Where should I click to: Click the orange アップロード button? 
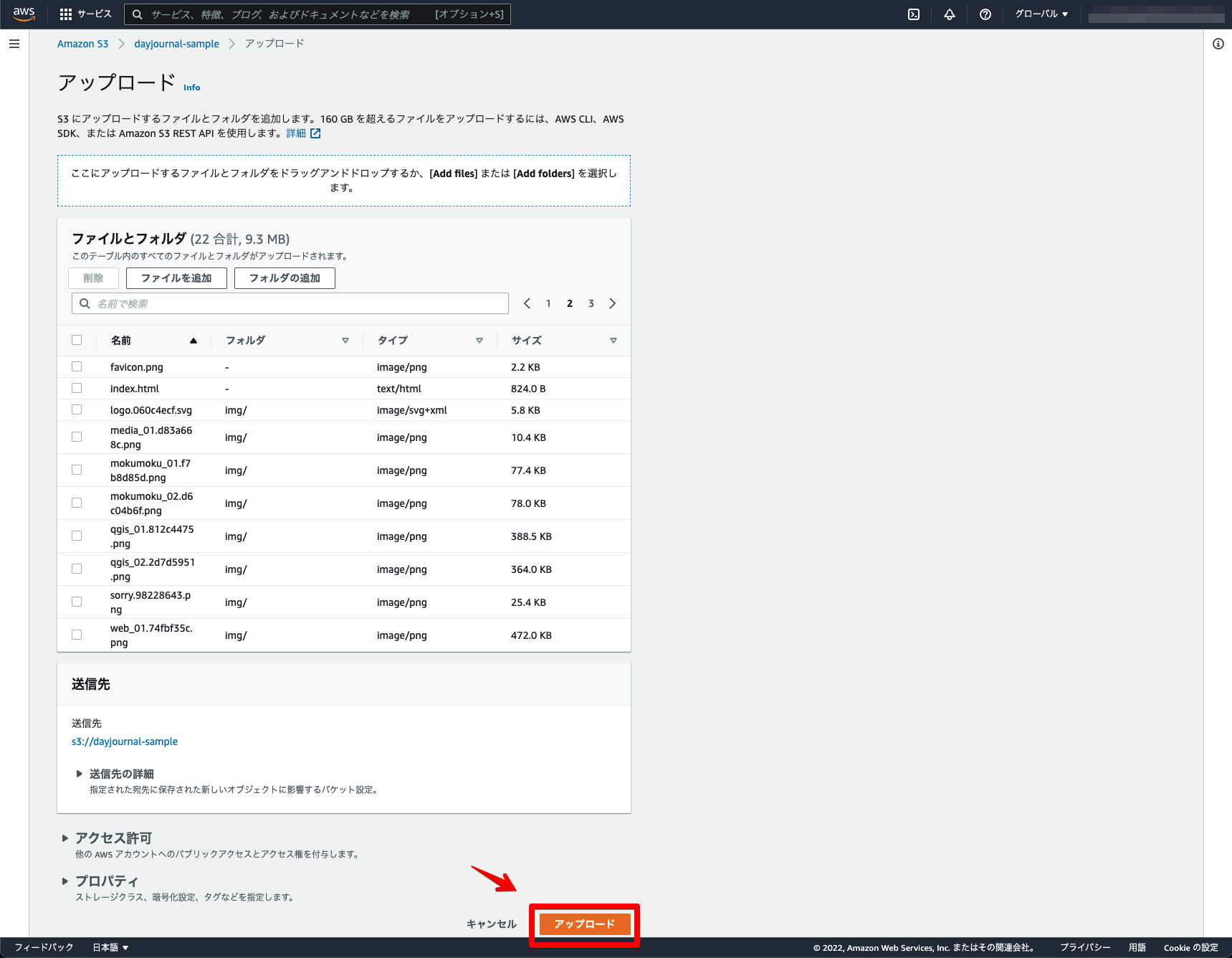coord(585,924)
